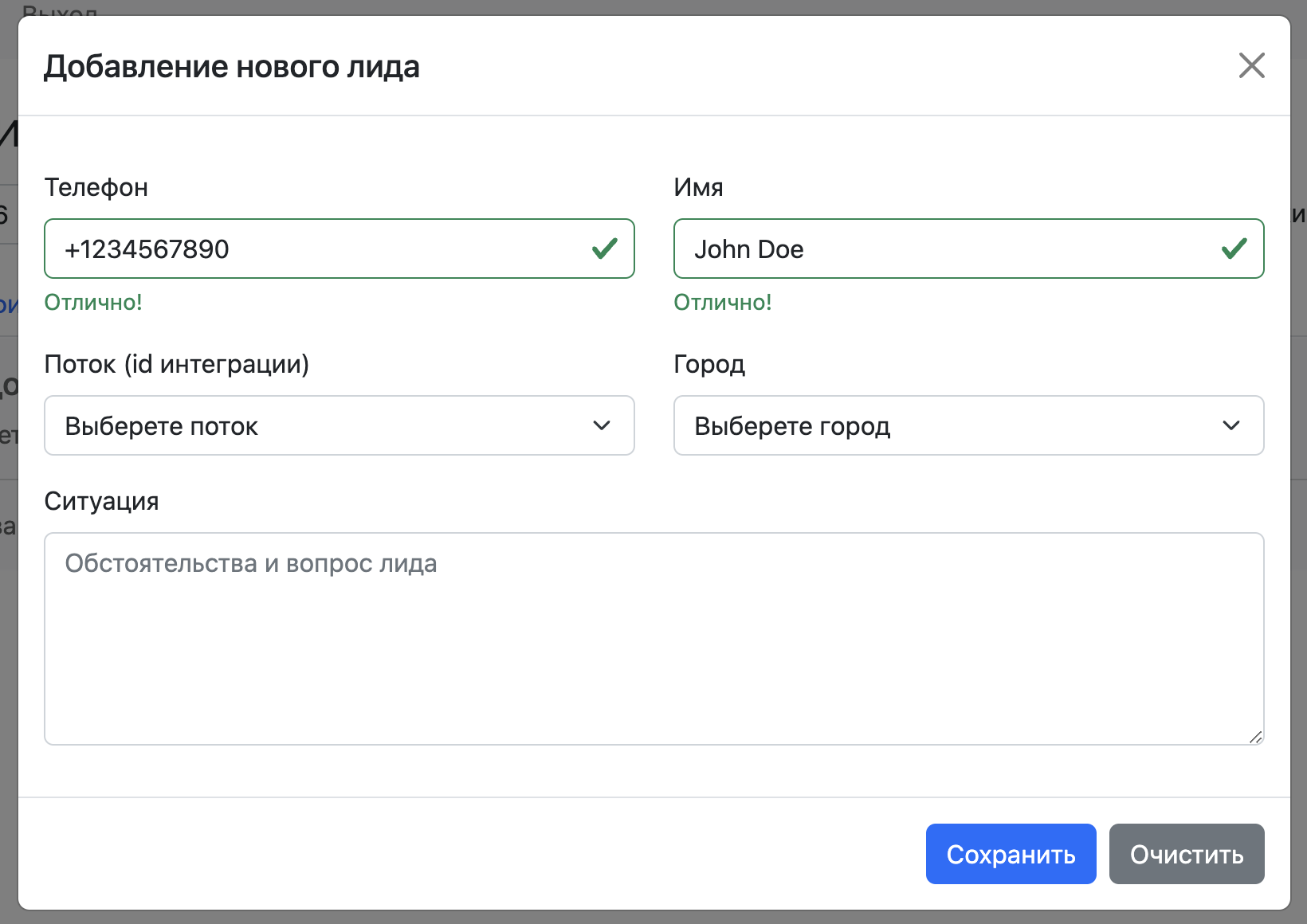
Task: Close the 'Добавление нового лида' dialog
Action: click(1251, 65)
